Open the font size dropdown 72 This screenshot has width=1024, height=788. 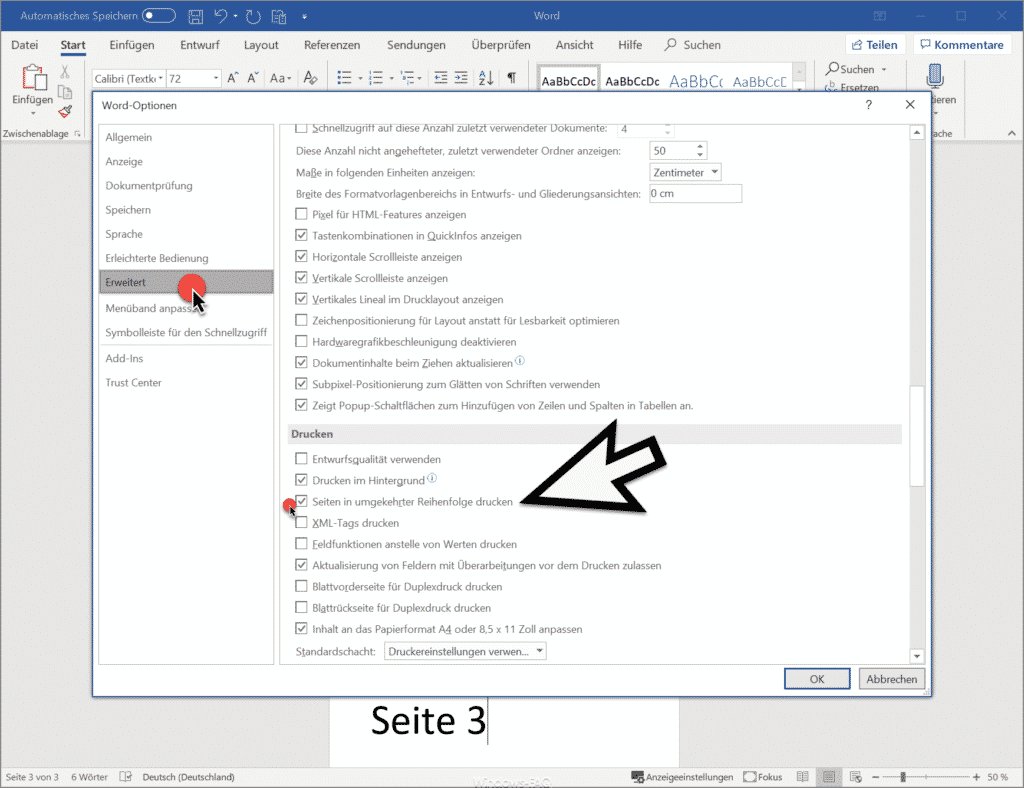coord(216,78)
